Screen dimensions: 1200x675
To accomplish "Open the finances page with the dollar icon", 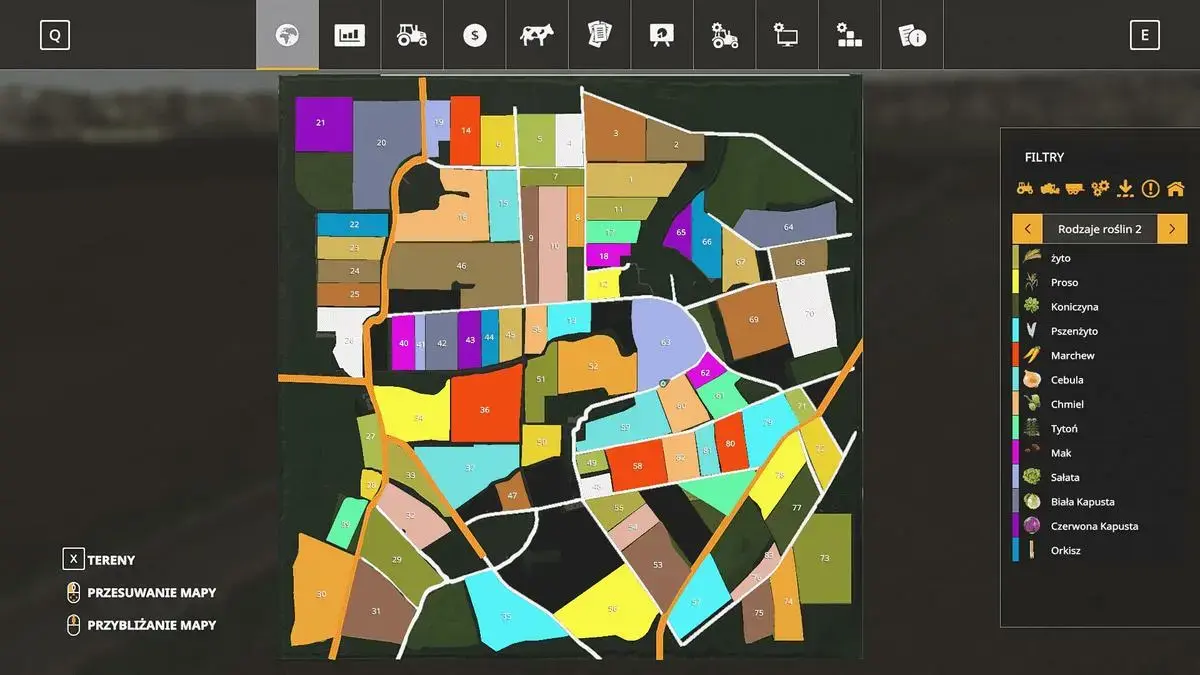I will [475, 35].
